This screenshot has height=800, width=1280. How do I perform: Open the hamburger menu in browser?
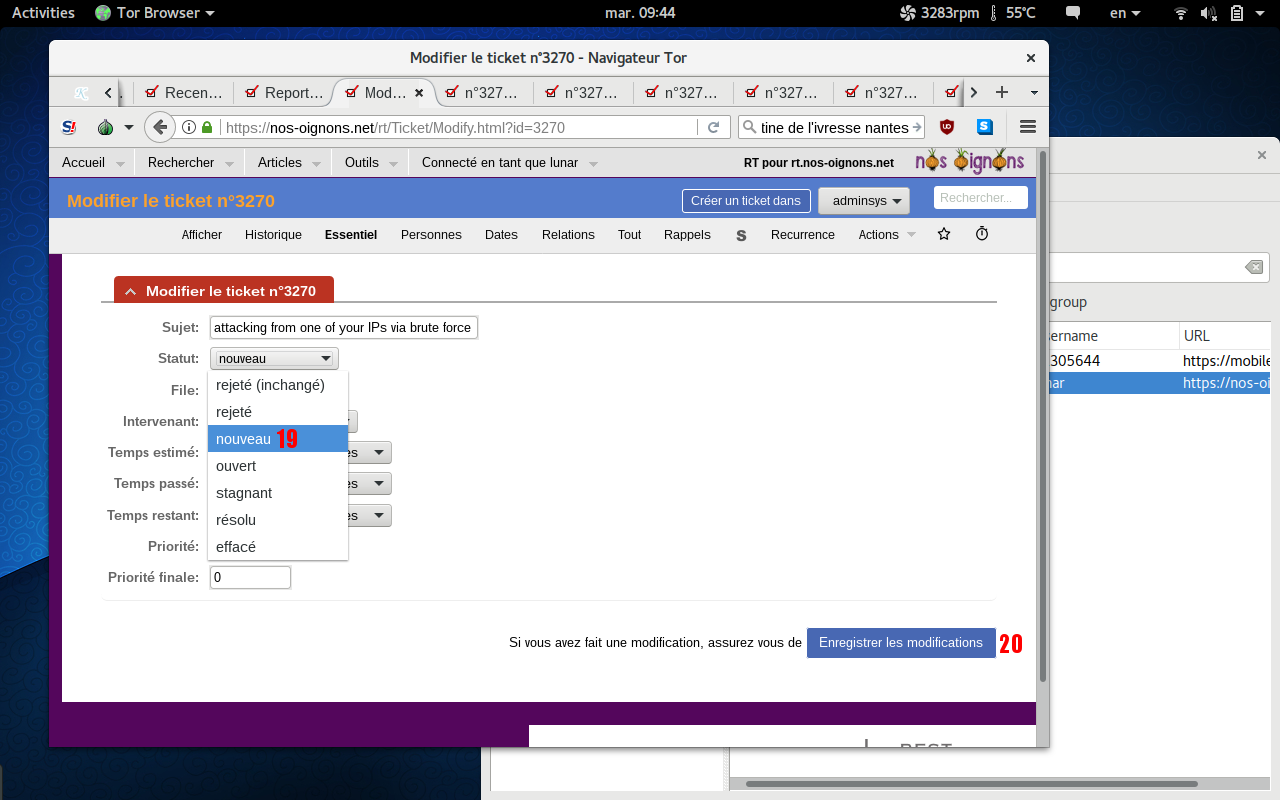[x=1027, y=127]
